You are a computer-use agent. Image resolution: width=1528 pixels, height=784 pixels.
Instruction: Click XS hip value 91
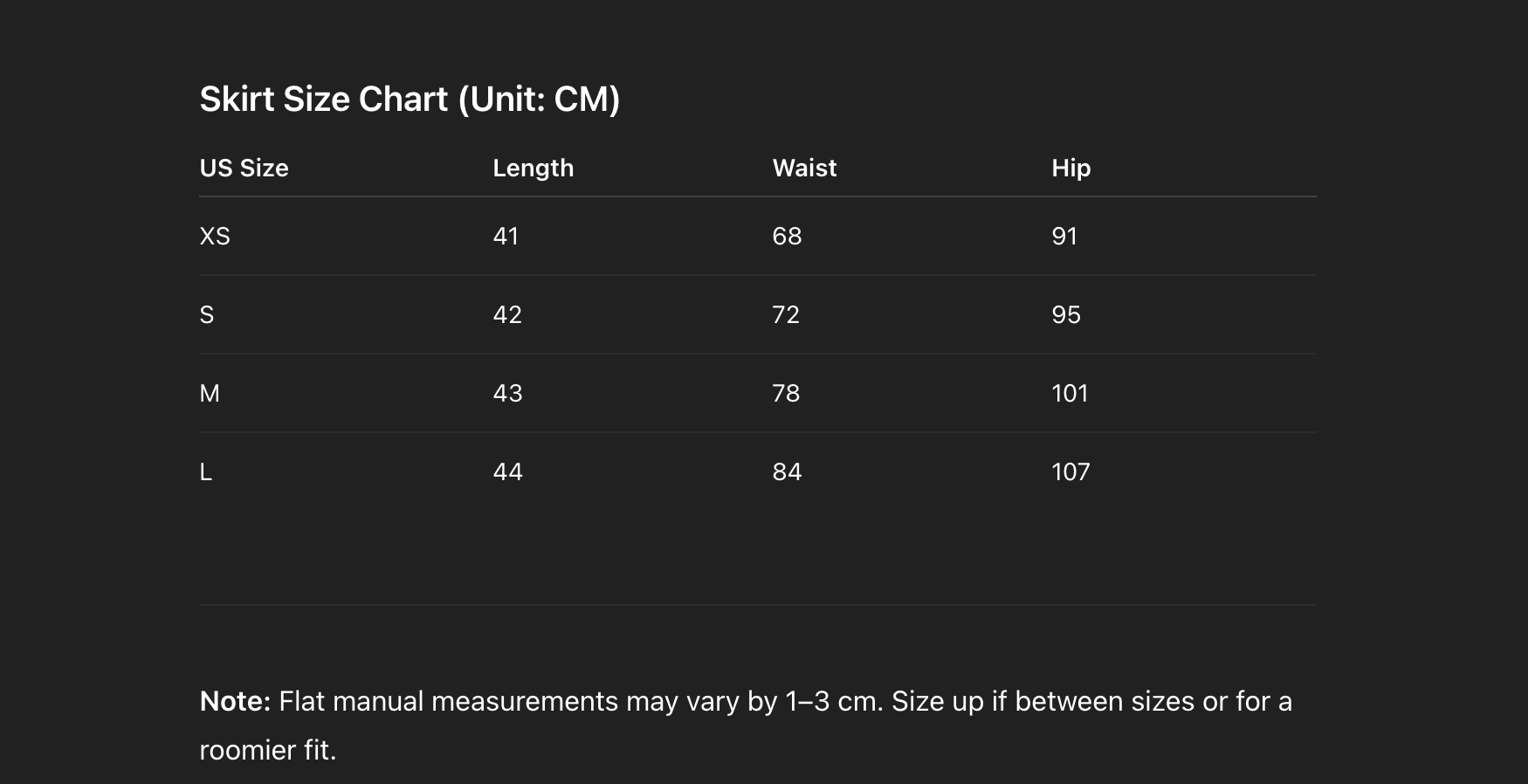click(x=1065, y=236)
